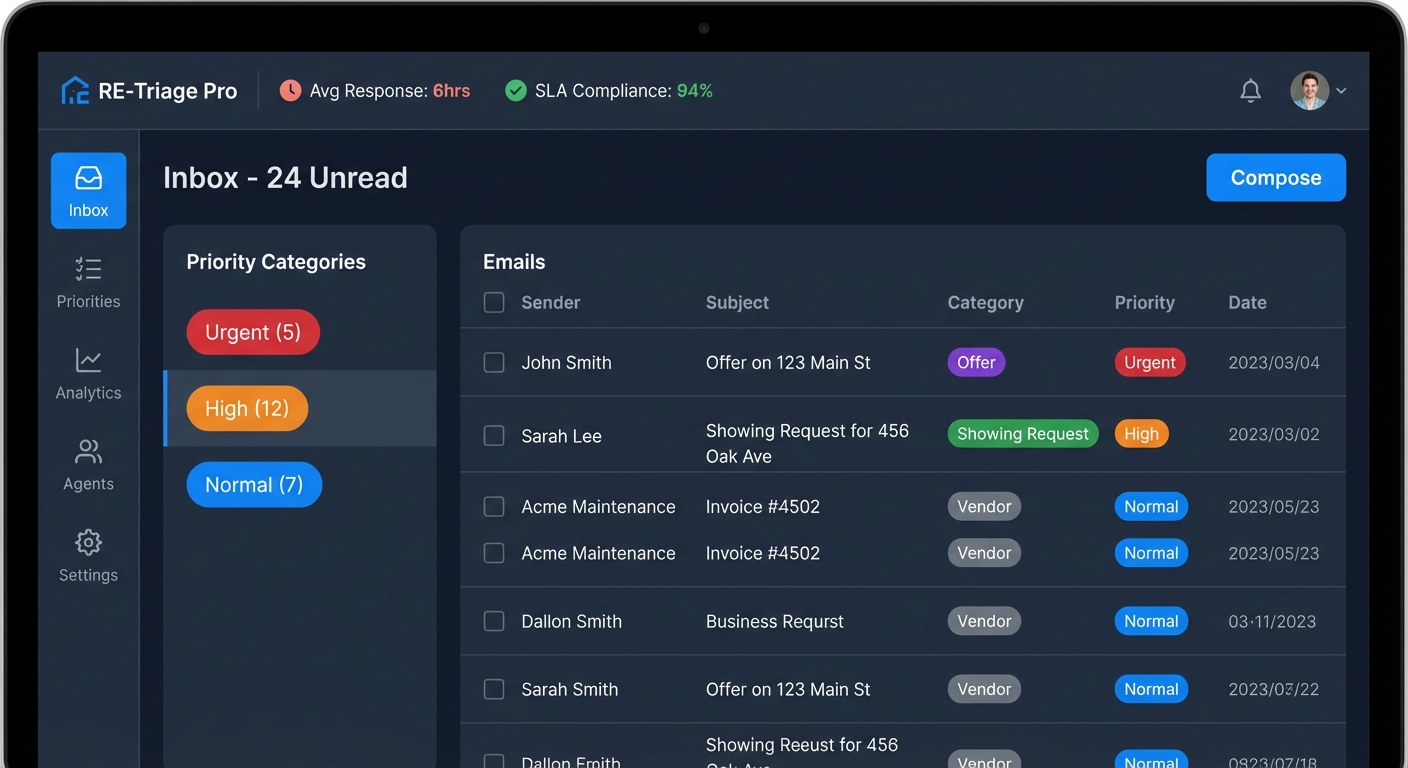Viewport: 1408px width, 768px height.
Task: Open the Offer on 123 Main St email from John Smith
Action: tap(788, 363)
